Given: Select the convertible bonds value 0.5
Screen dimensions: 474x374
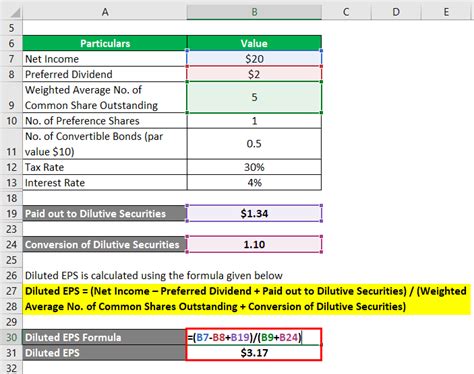Looking at the screenshot, I should 254,144.
